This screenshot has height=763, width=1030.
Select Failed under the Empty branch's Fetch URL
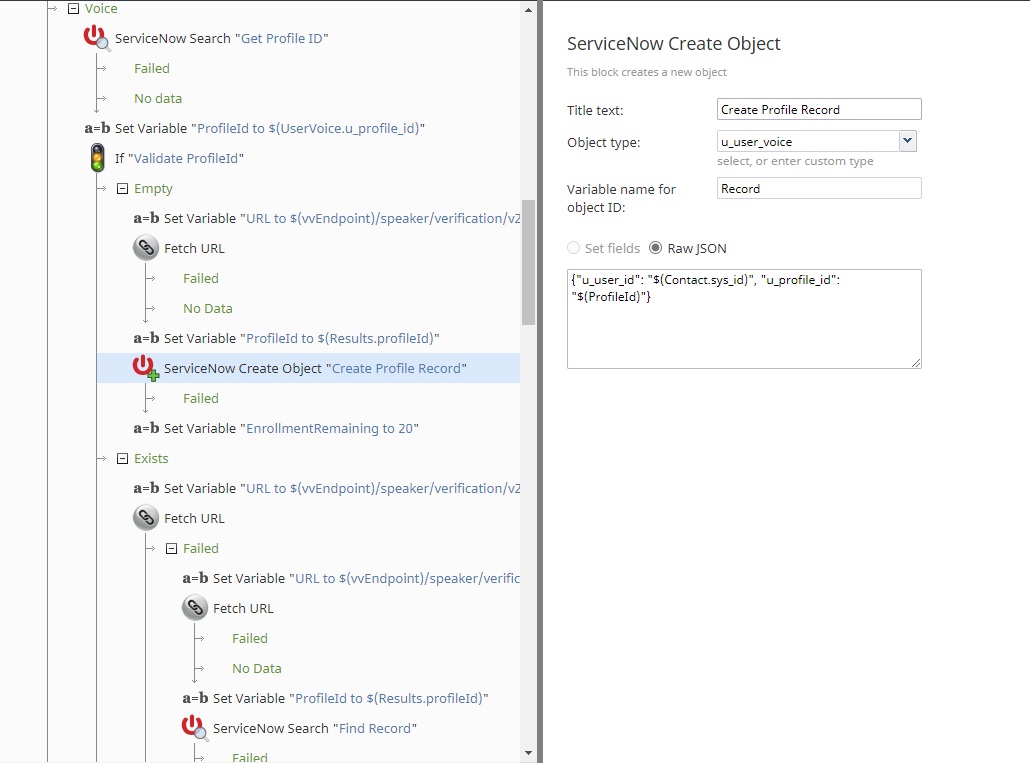click(201, 278)
